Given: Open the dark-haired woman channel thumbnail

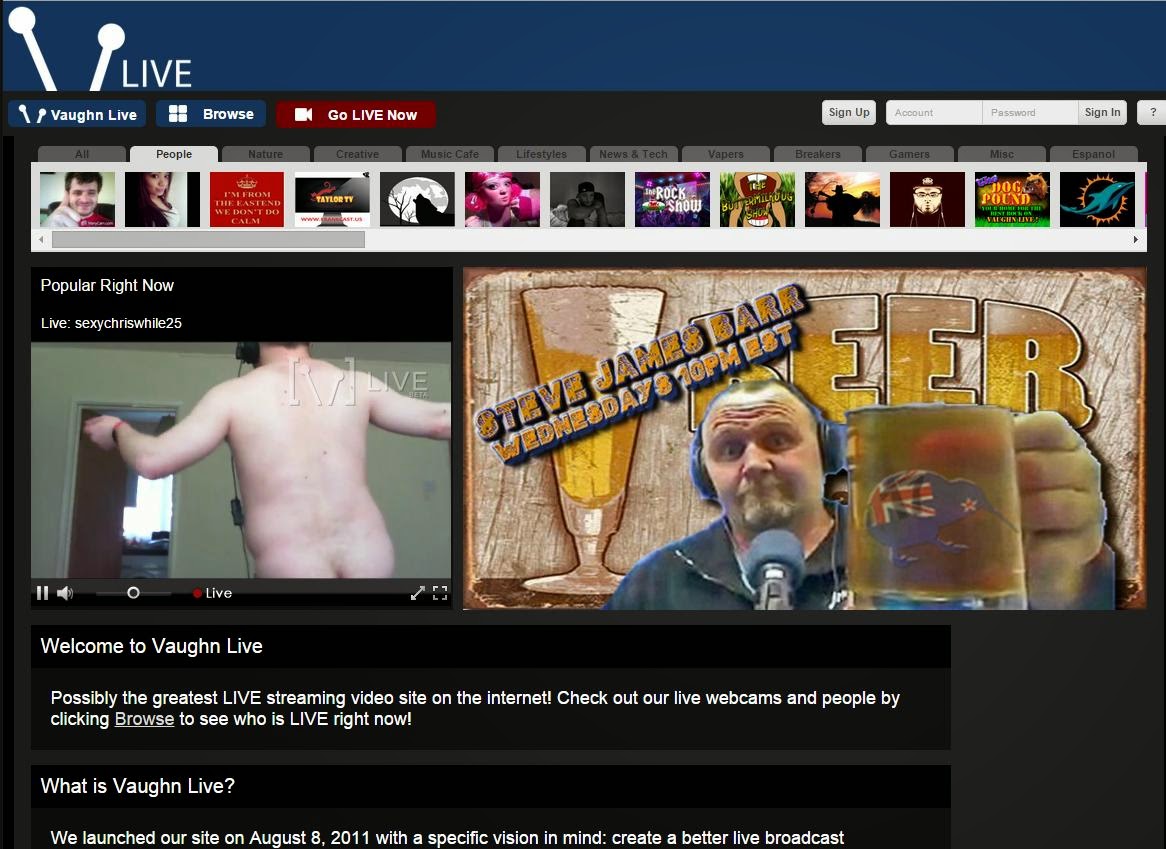Looking at the screenshot, I should [162, 199].
